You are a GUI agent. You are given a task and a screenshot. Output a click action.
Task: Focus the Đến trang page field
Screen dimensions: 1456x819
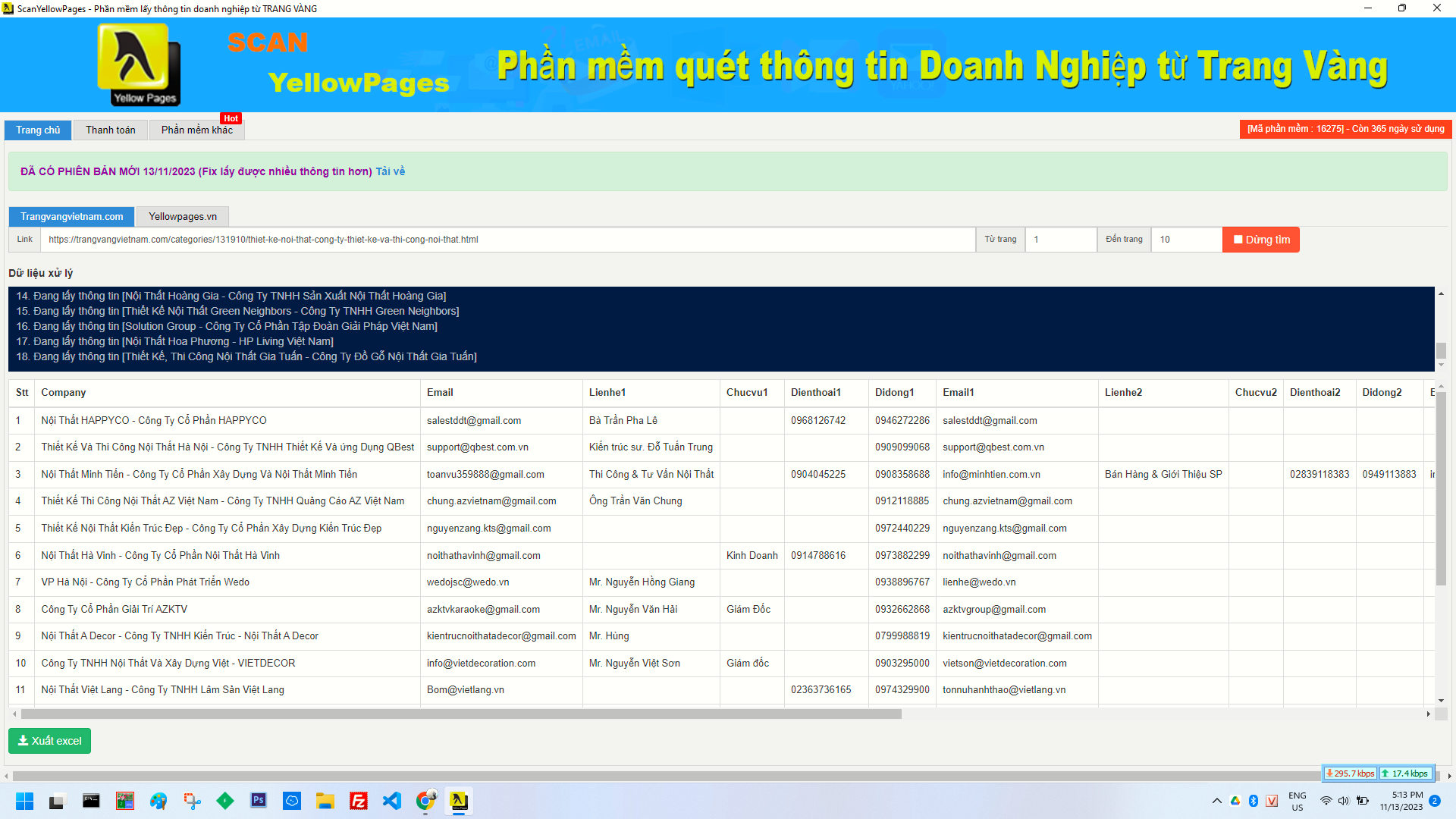pos(1187,240)
